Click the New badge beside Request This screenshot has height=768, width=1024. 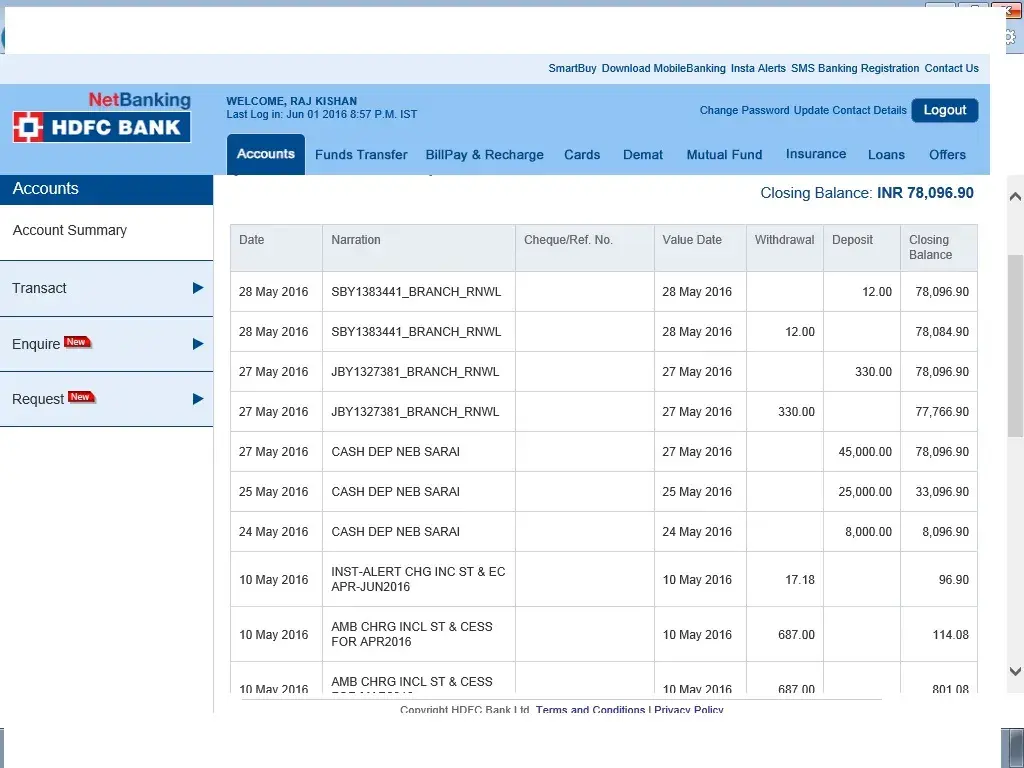(81, 397)
